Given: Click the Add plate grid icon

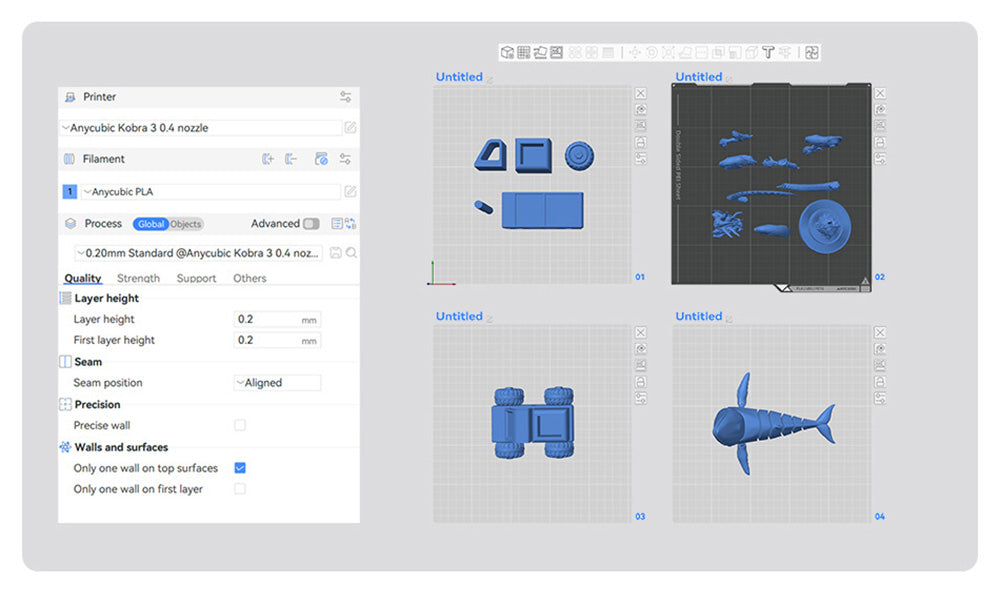Looking at the screenshot, I should tap(524, 52).
